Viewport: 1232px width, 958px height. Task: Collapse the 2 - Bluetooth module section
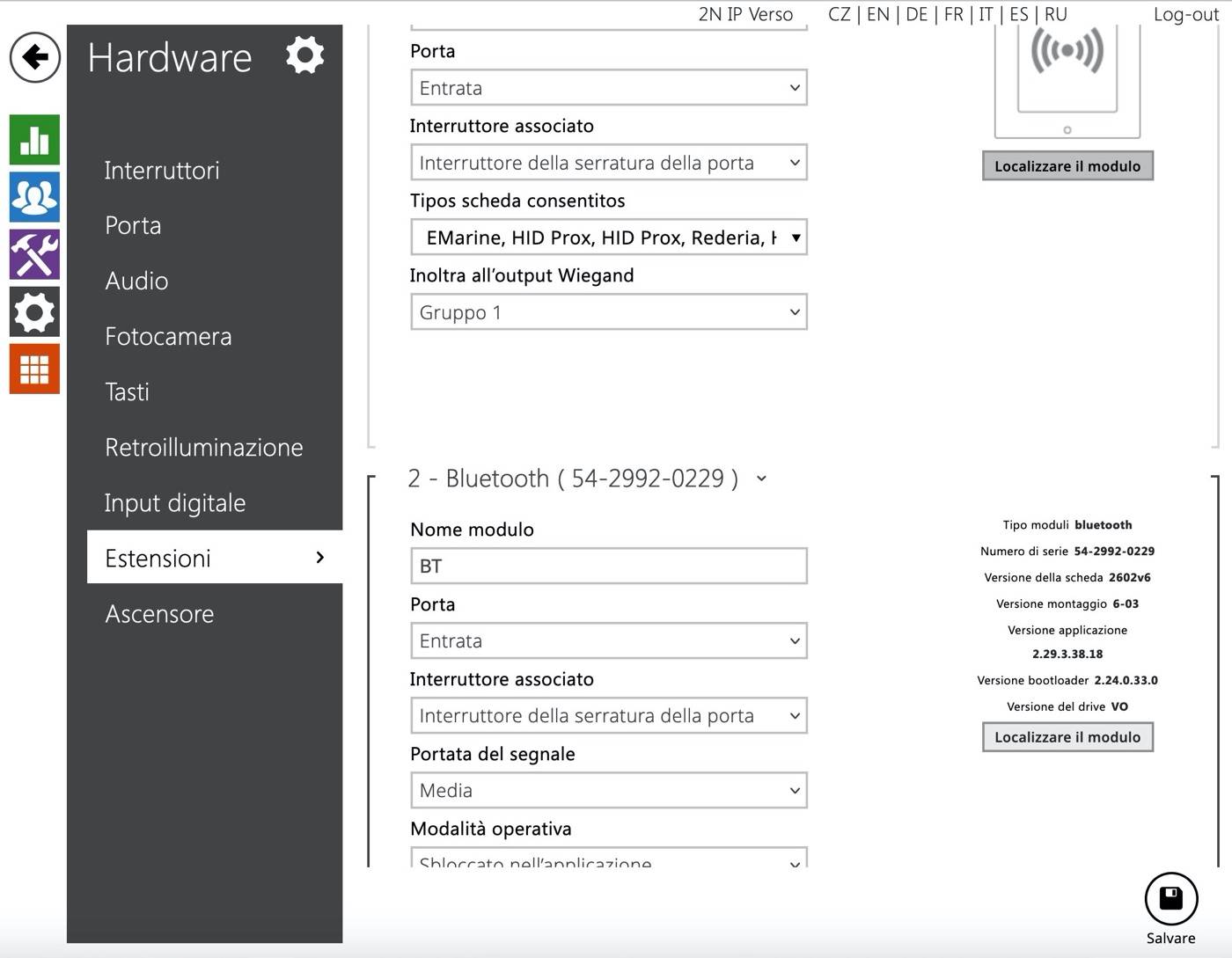pos(762,479)
